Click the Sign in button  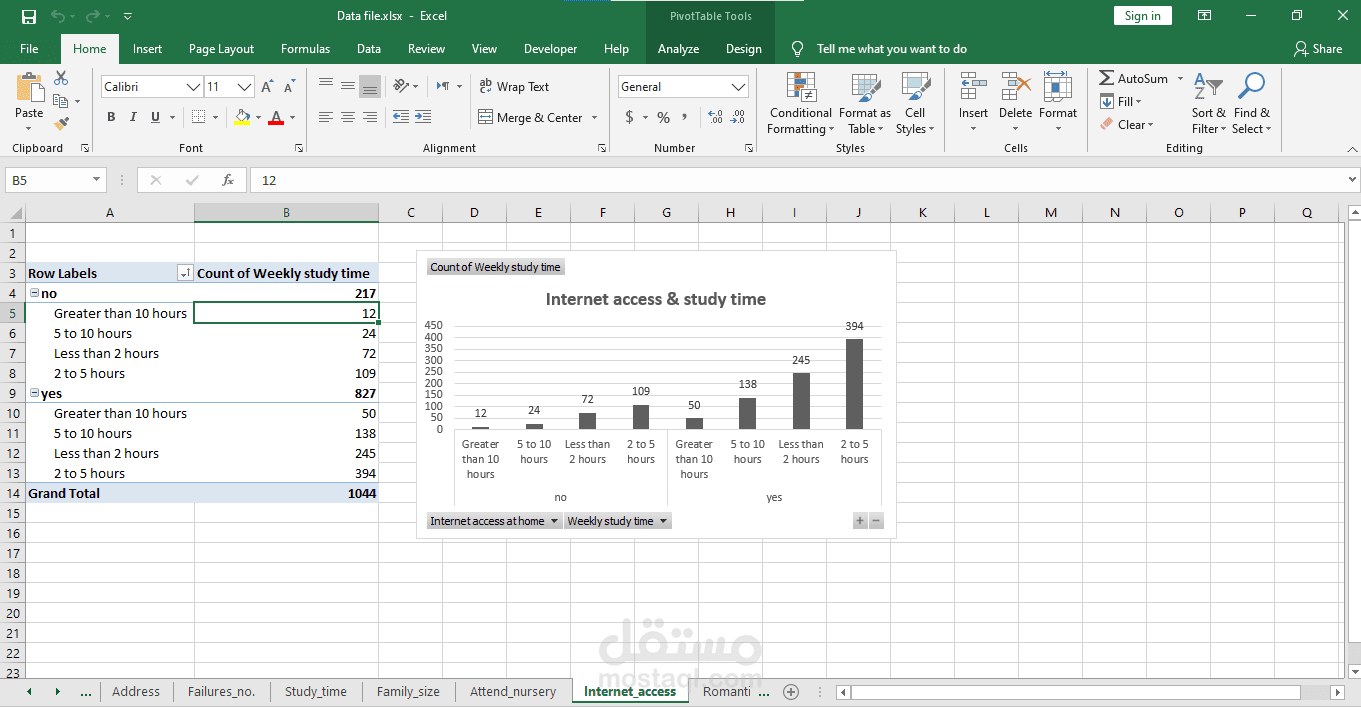click(x=1142, y=16)
